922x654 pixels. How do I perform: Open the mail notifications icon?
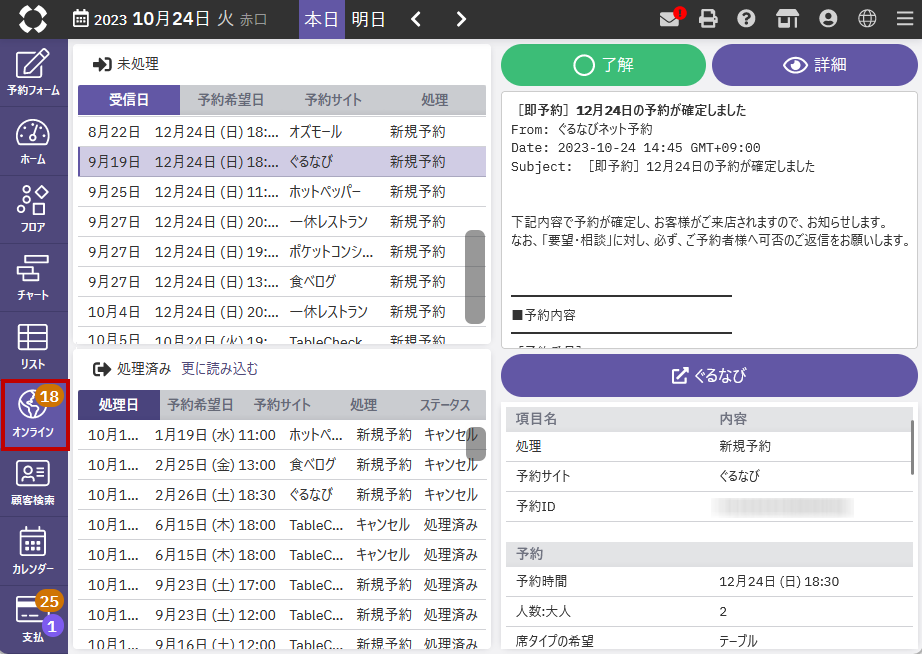(671, 19)
